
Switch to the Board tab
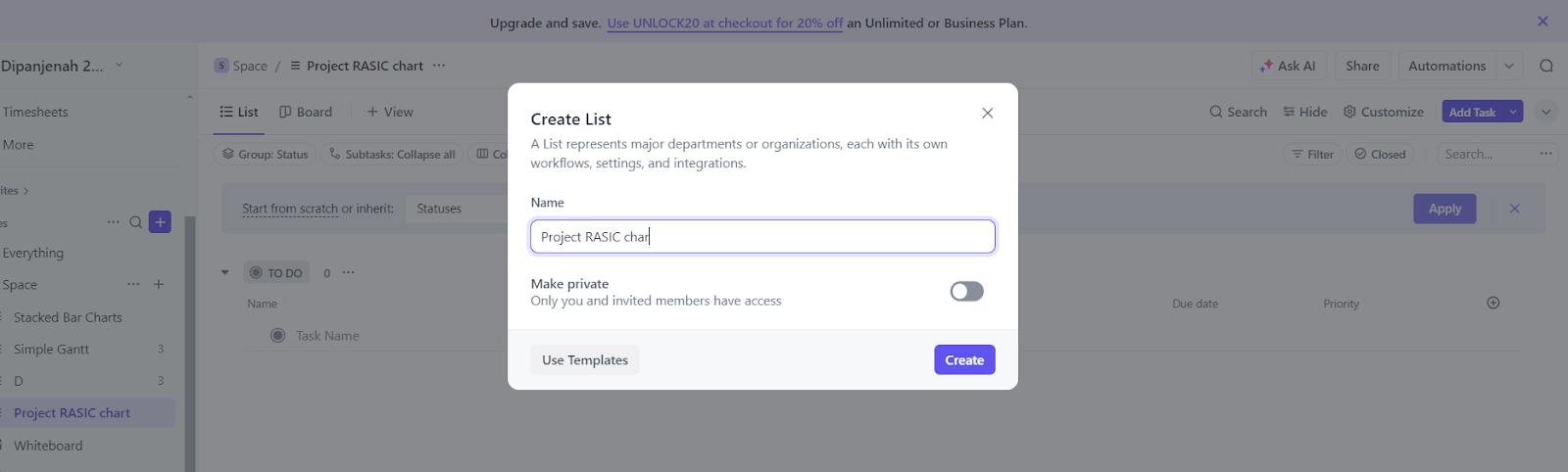pos(306,112)
